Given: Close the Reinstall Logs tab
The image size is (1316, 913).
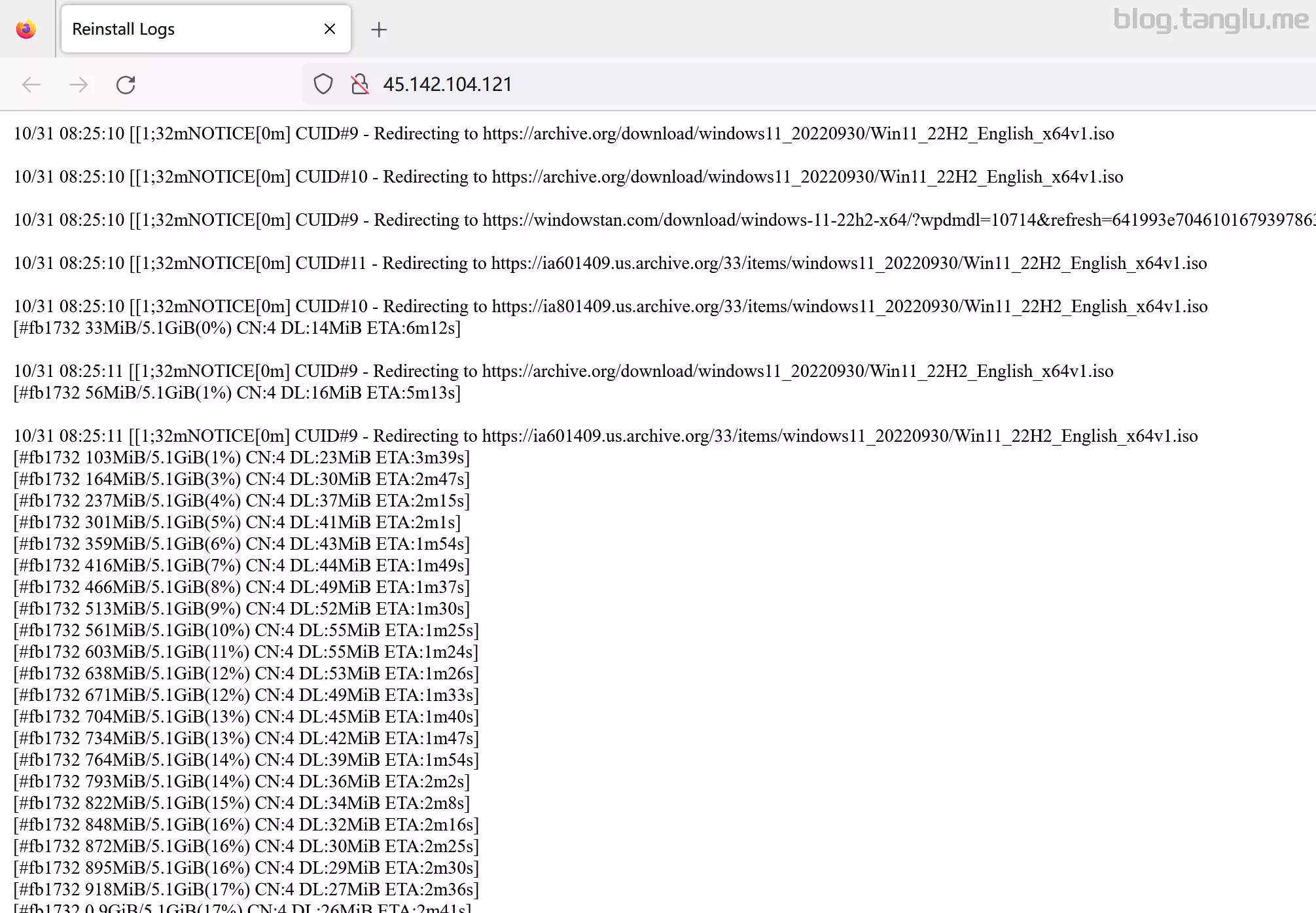Looking at the screenshot, I should point(330,29).
